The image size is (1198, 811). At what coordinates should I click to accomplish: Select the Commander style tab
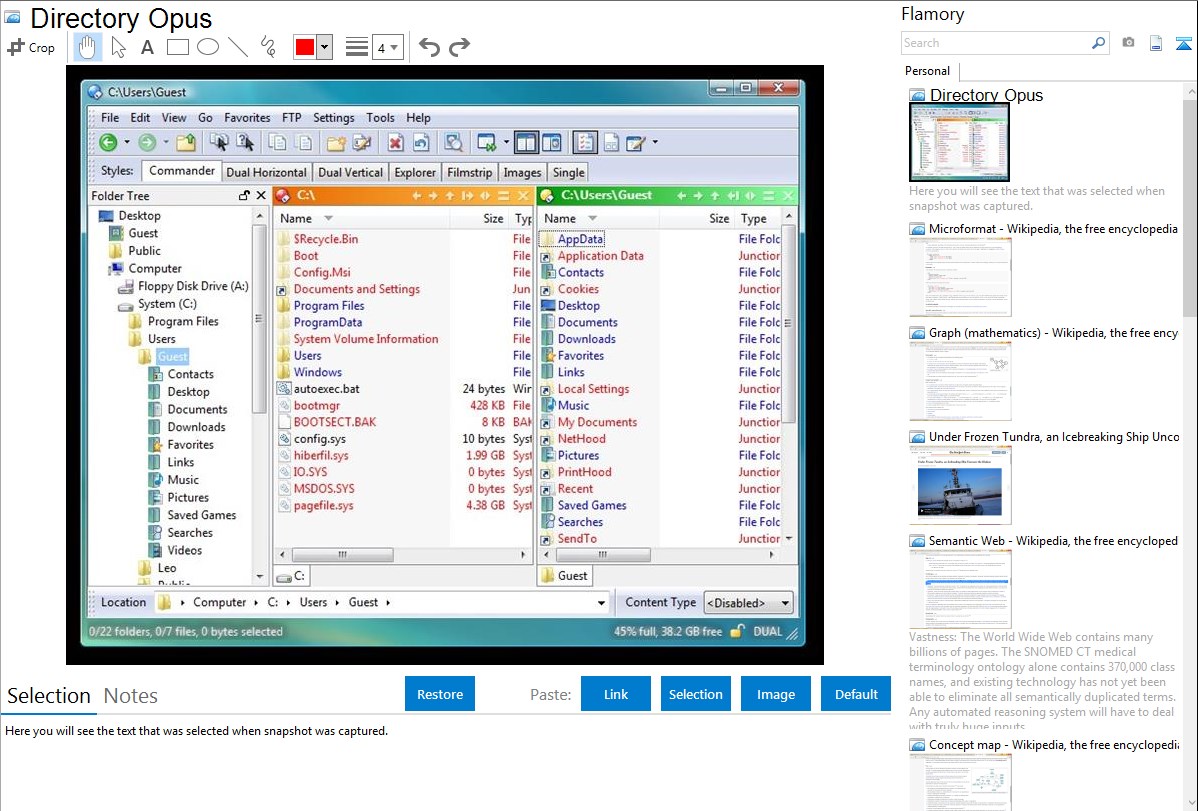click(182, 171)
